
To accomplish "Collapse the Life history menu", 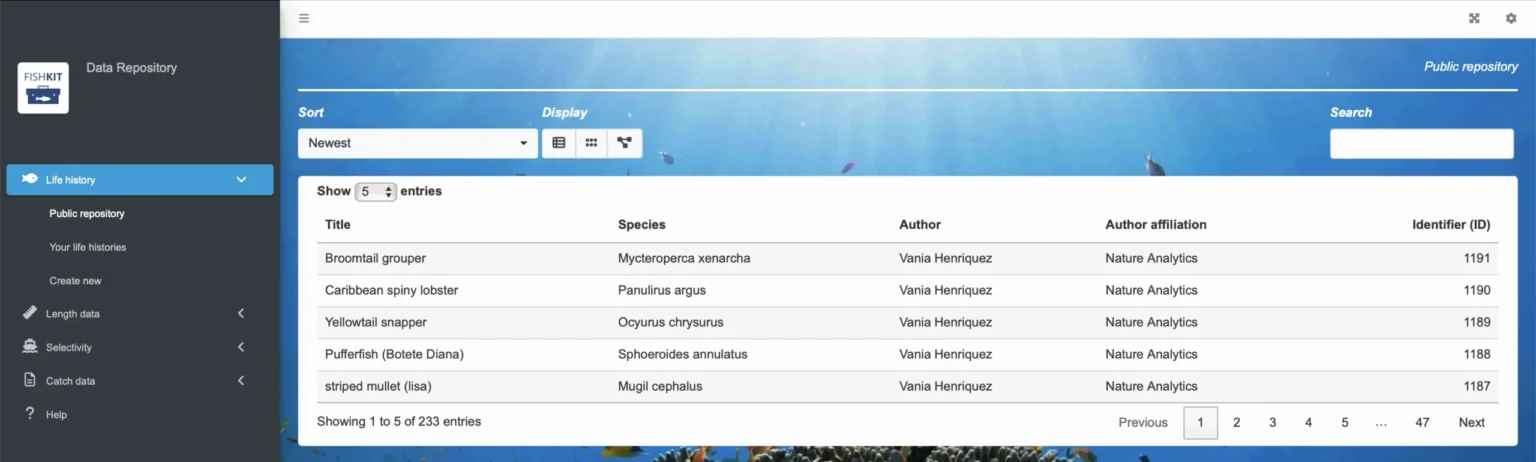I will (x=140, y=180).
